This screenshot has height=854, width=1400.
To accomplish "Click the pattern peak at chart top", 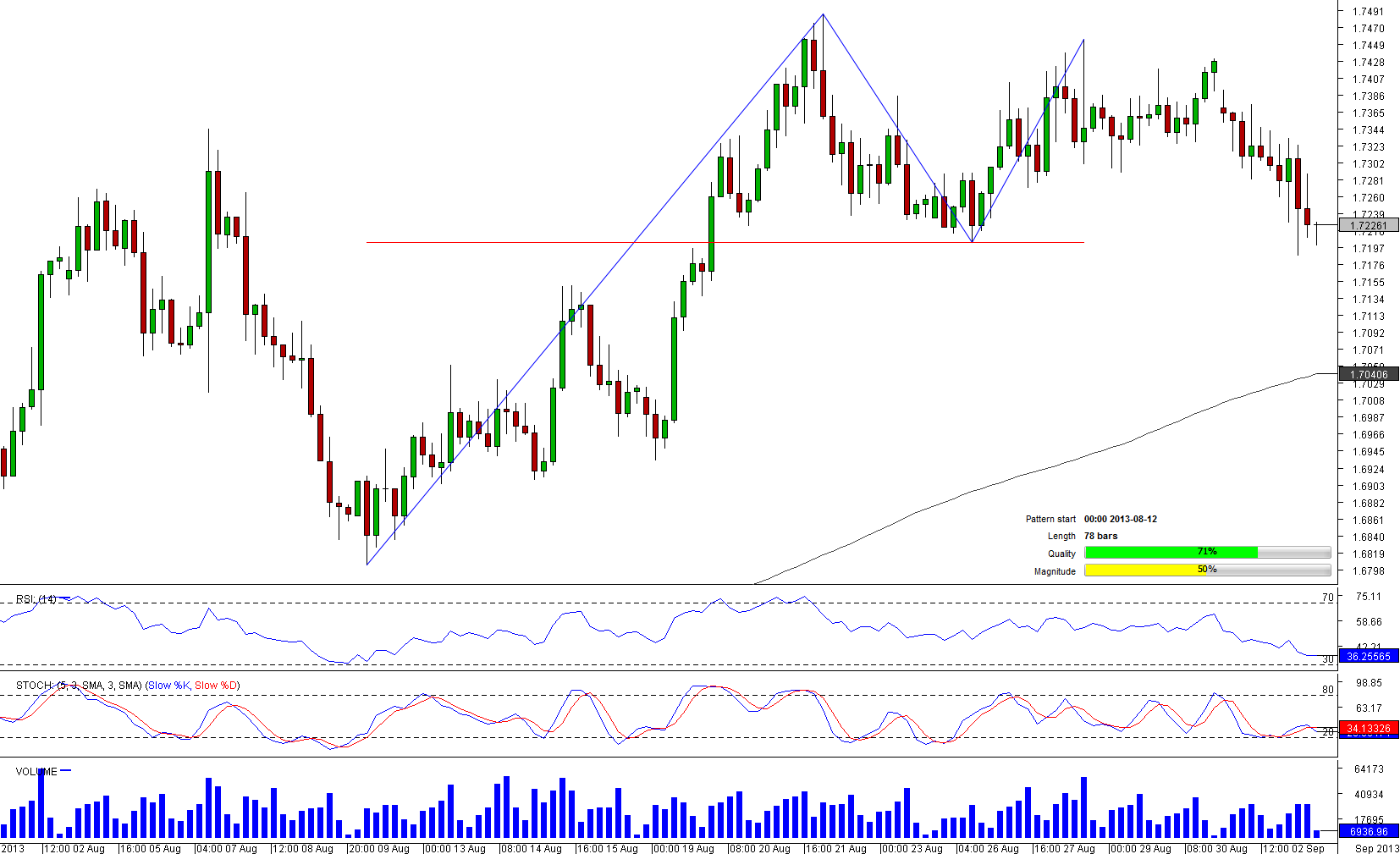I will coord(823,14).
